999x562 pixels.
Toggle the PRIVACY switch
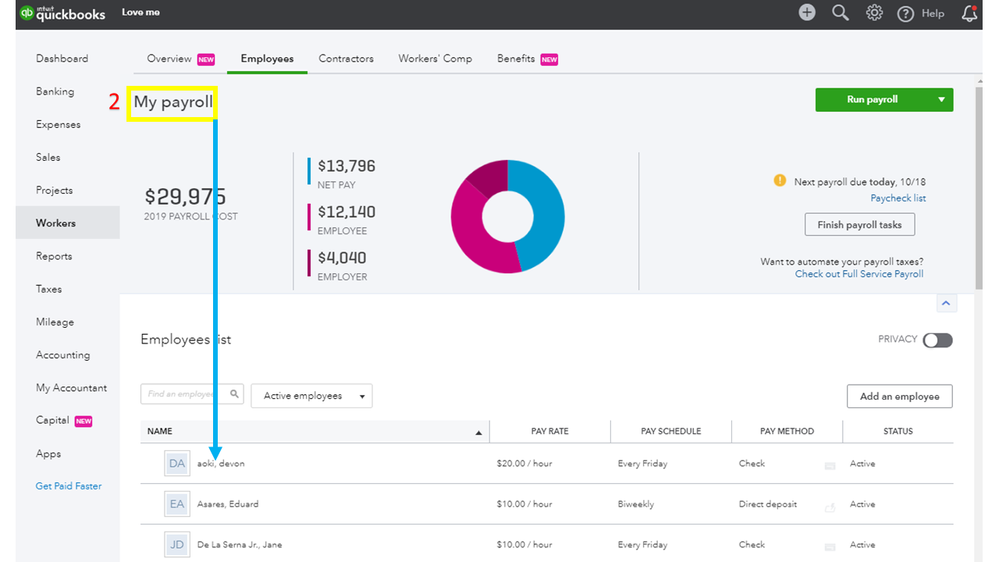pos(937,340)
